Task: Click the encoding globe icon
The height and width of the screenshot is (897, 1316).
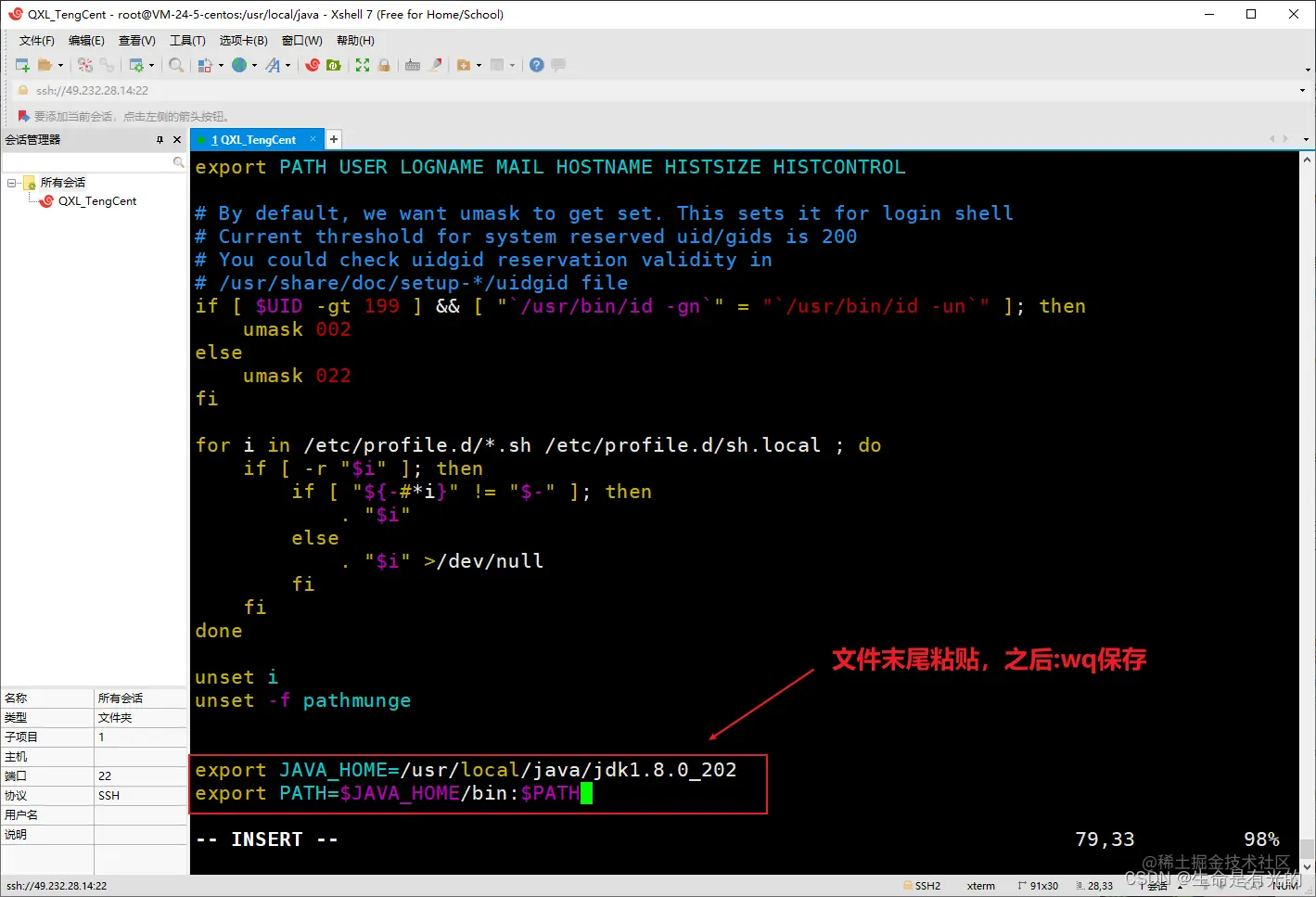Action: (x=239, y=65)
